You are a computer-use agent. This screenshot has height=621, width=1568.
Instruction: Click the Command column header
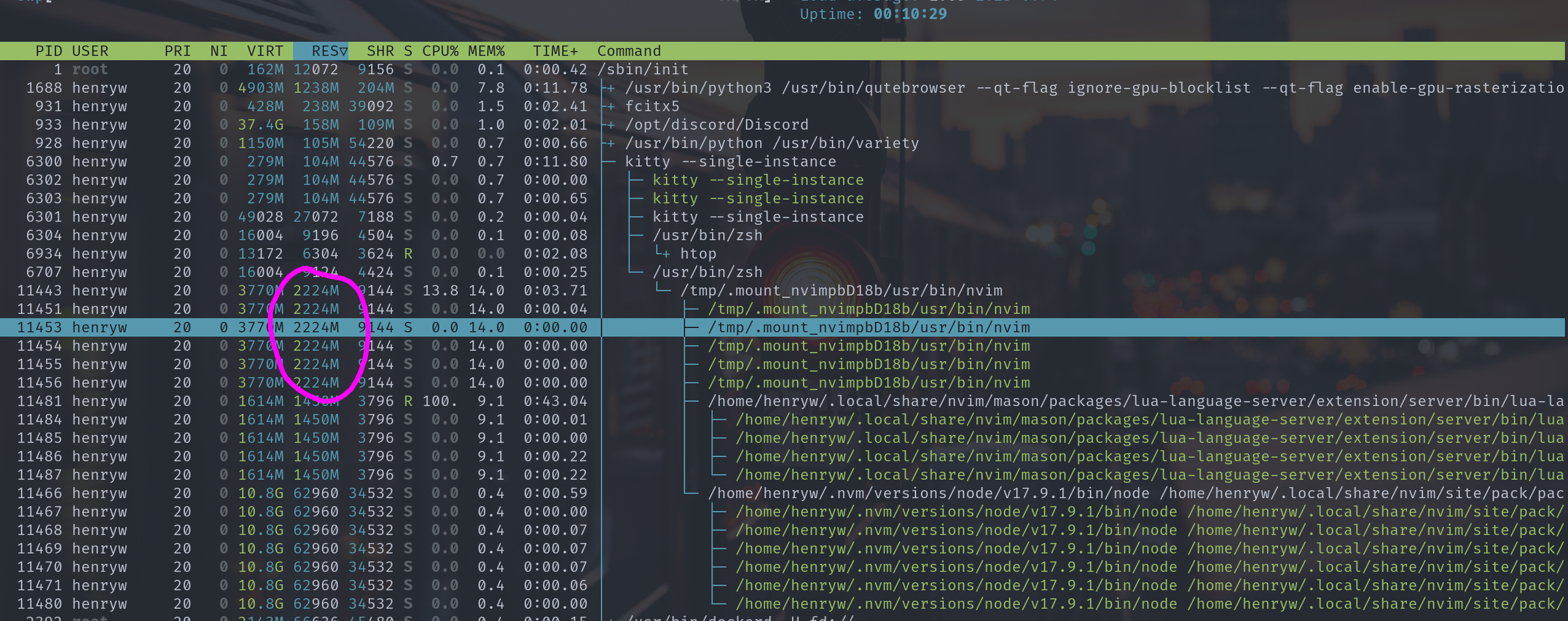click(629, 51)
